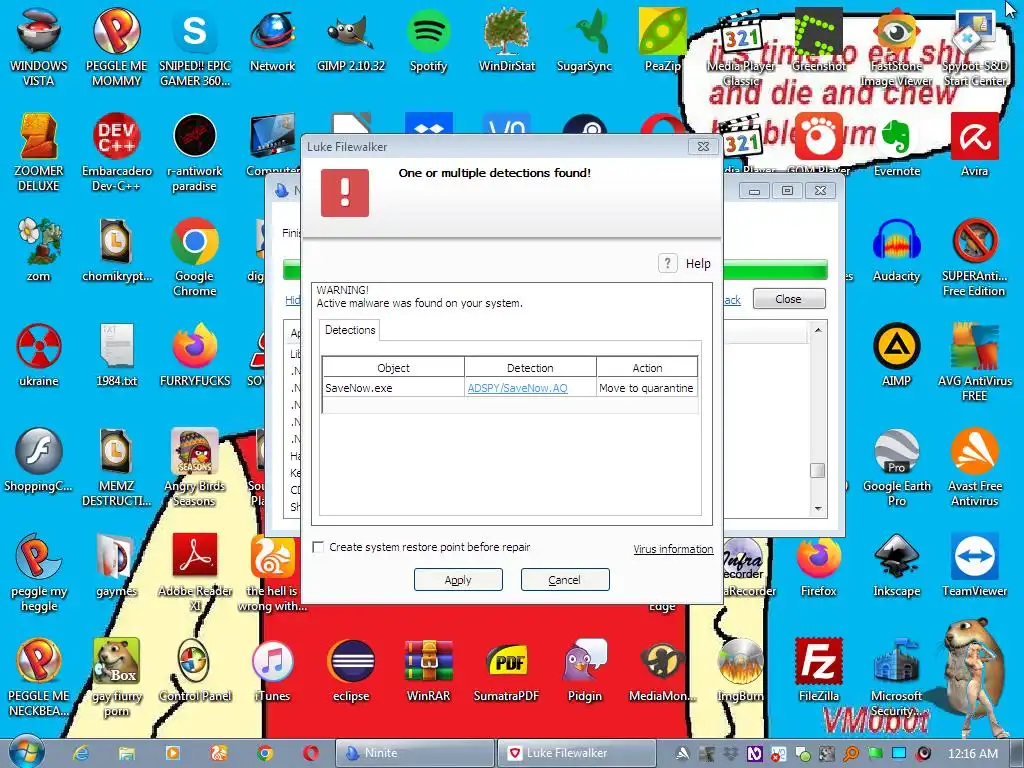This screenshot has height=768, width=1024.
Task: Open SugarSync desktop icon
Action: pos(584,40)
